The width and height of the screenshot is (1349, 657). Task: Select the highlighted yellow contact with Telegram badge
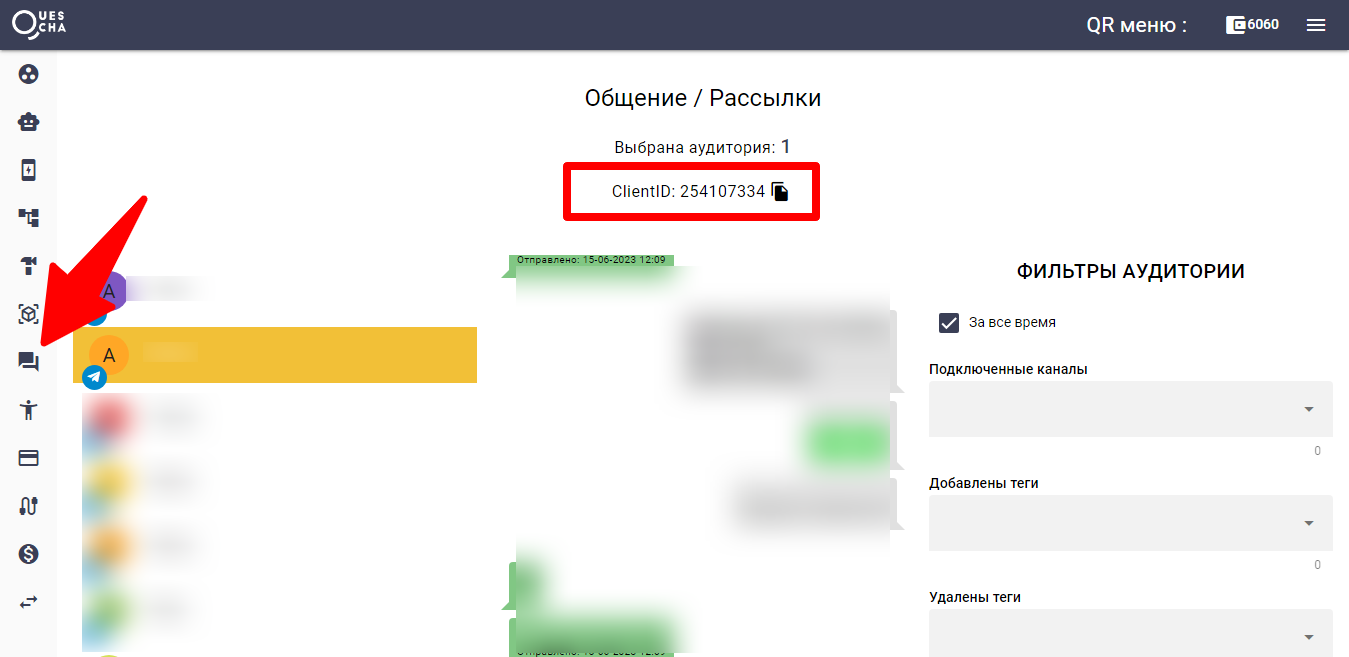[275, 355]
